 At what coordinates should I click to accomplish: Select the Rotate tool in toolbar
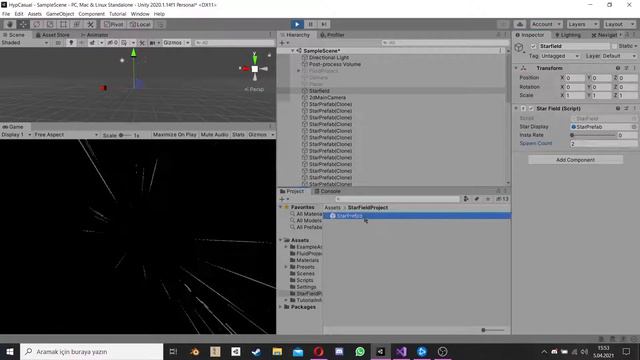[37, 24]
